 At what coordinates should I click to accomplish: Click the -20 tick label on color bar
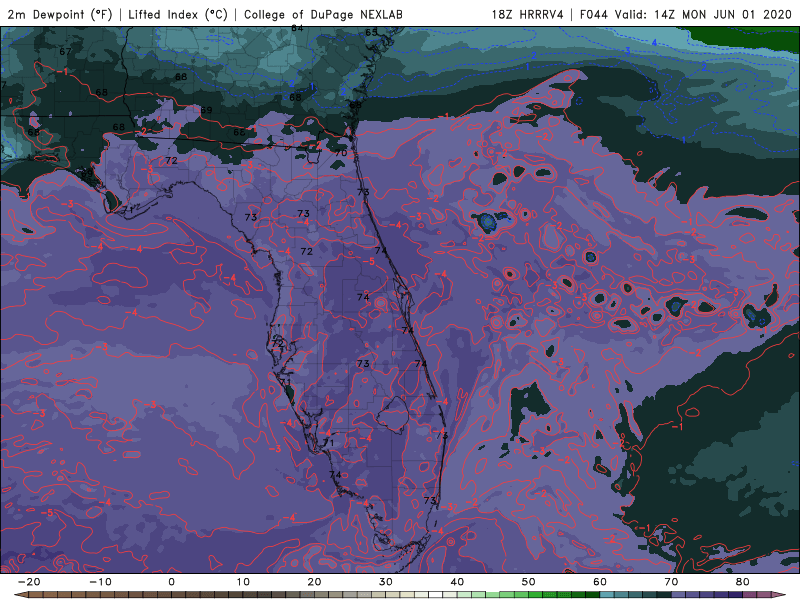point(29,582)
